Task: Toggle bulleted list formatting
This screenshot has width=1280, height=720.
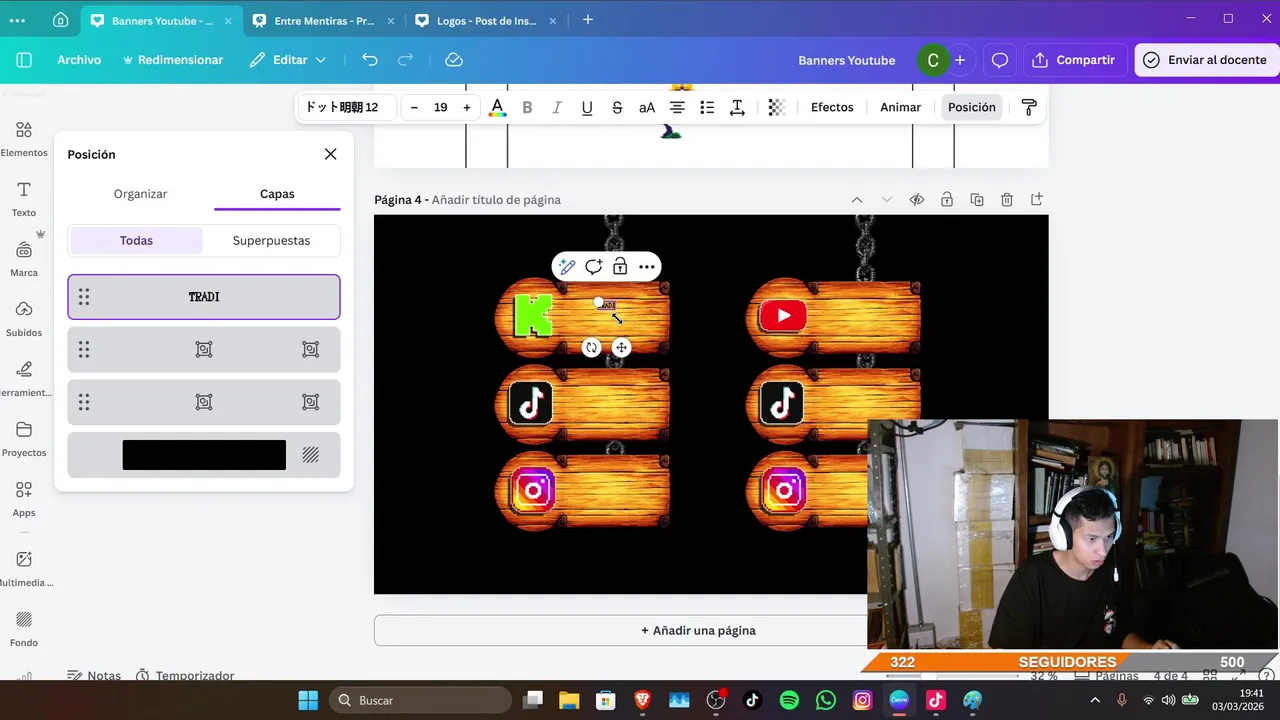Action: (x=707, y=108)
